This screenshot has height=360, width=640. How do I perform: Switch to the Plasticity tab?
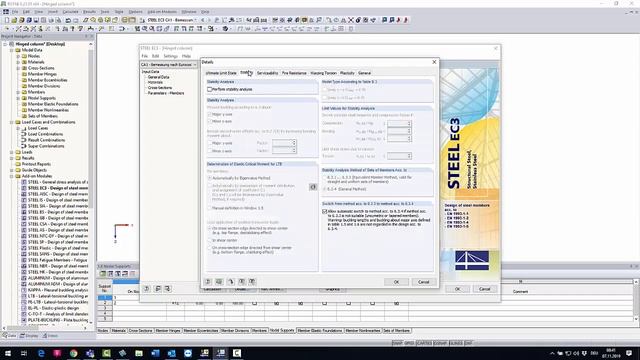click(x=347, y=73)
